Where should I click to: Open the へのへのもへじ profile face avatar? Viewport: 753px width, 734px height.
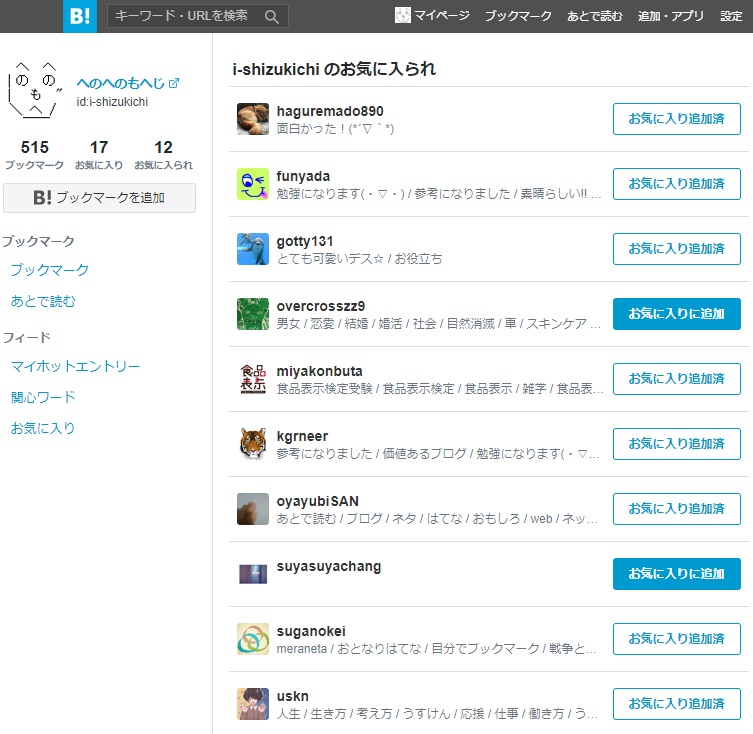pyautogui.click(x=35, y=90)
